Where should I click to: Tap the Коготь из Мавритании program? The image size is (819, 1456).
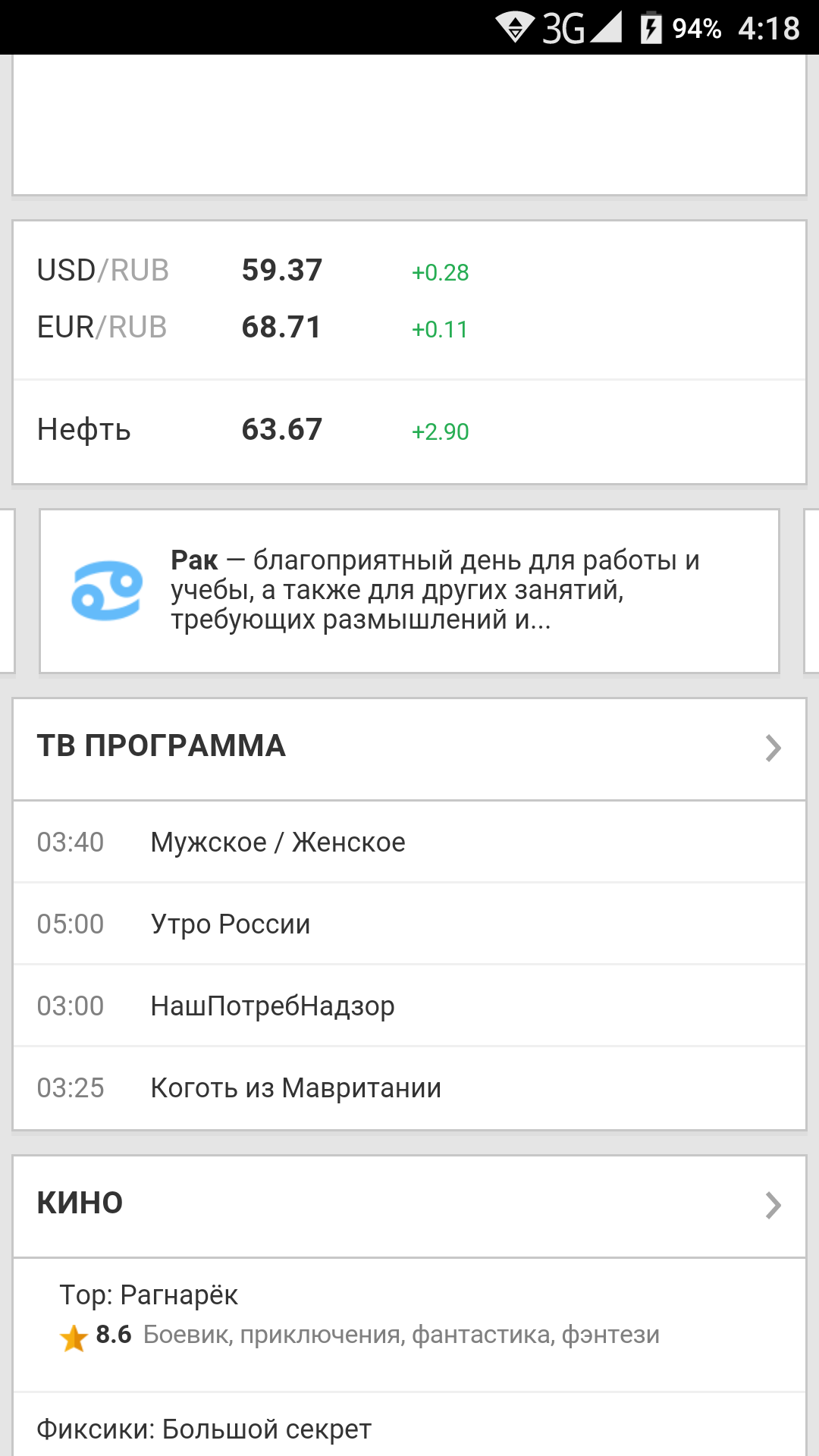pos(296,1088)
